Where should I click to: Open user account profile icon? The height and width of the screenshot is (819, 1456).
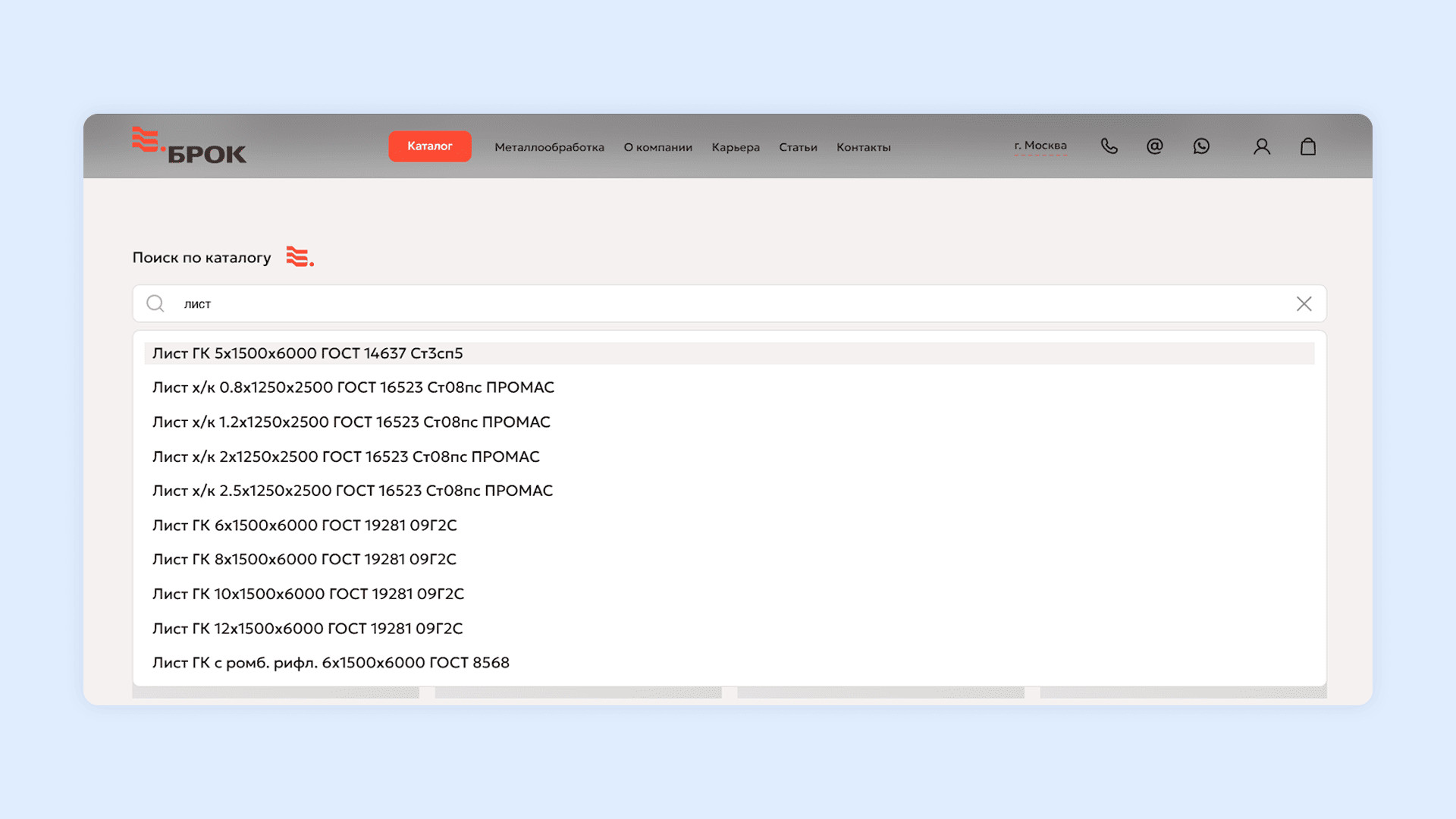tap(1261, 146)
